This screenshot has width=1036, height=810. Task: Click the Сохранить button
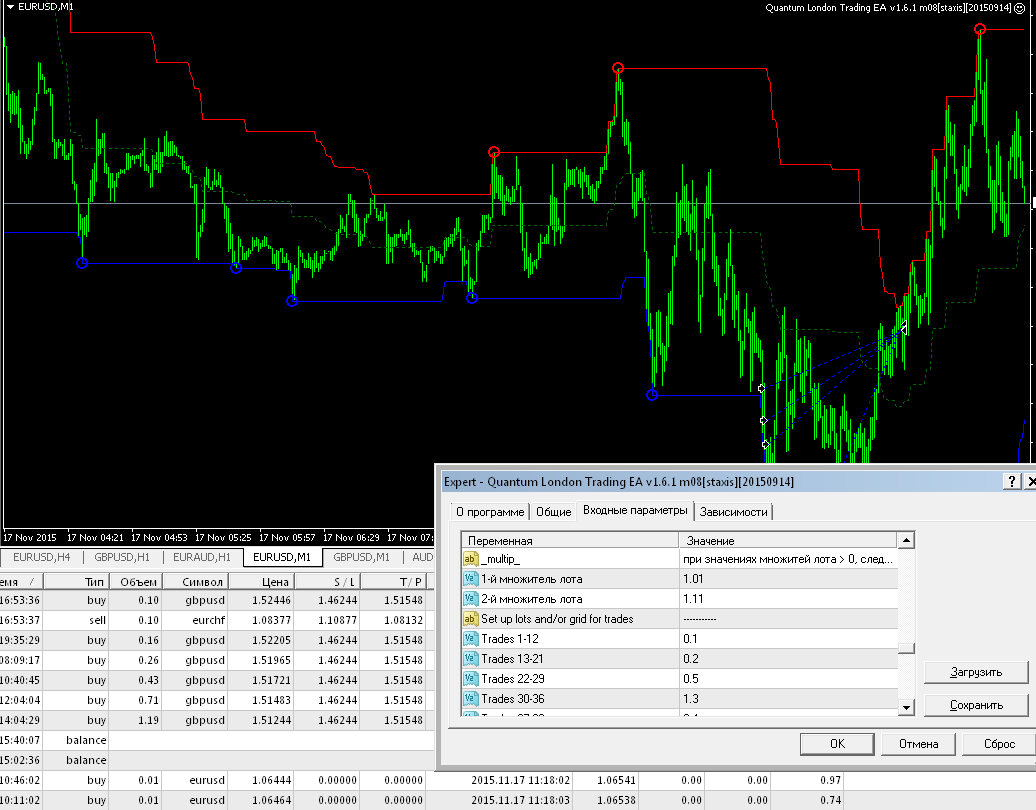(976, 705)
